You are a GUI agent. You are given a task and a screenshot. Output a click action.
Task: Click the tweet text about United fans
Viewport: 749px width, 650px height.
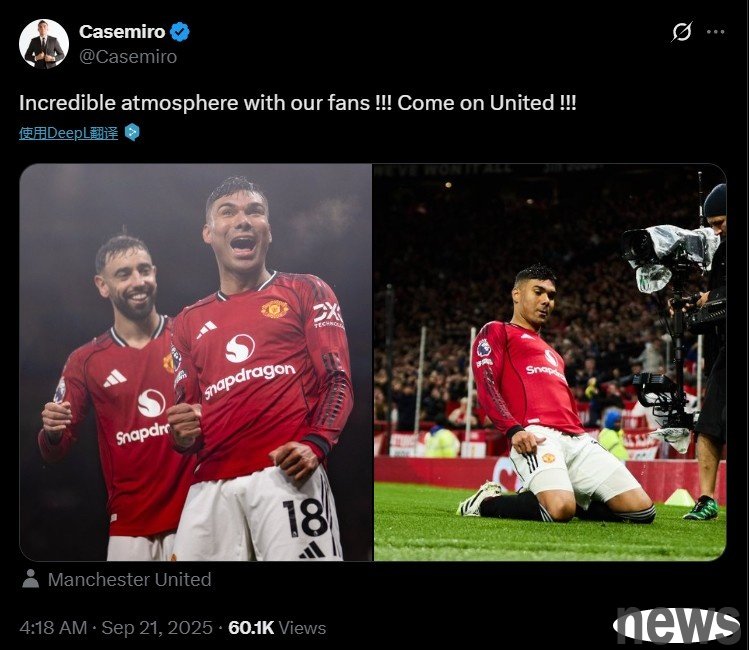298,103
